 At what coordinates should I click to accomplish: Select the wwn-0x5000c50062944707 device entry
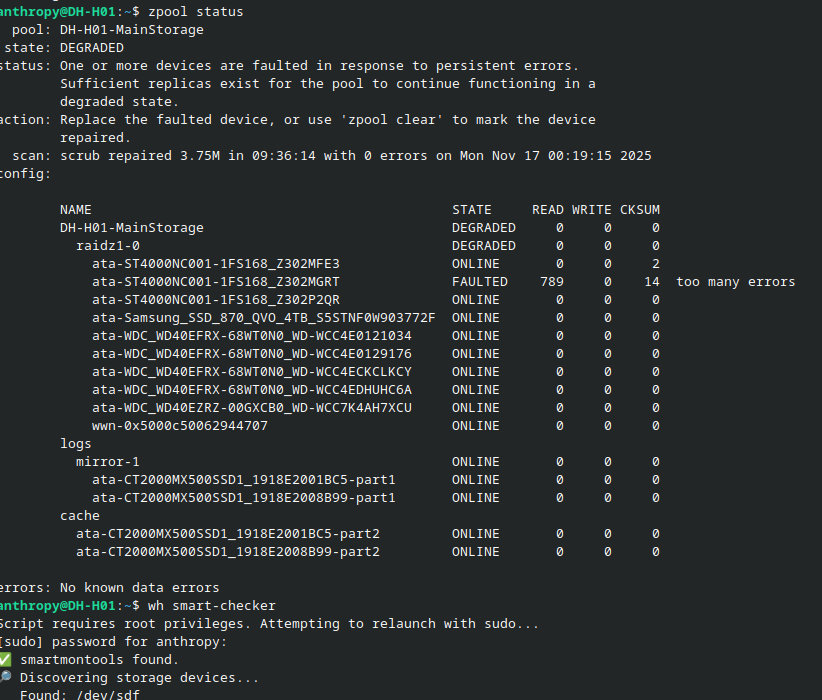[180, 426]
